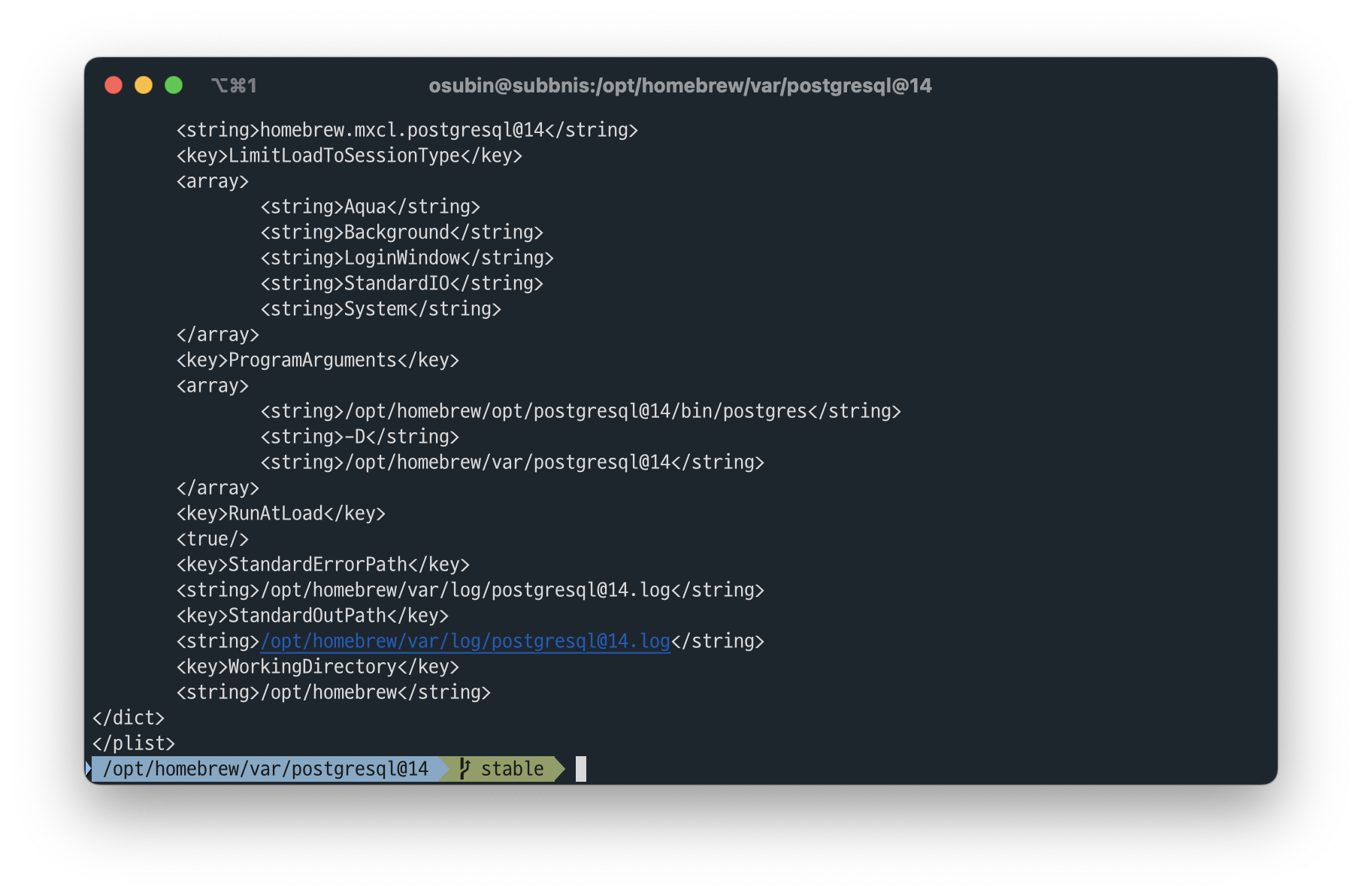Click the cursor block in the terminal prompt
Viewport: 1362px width, 896px height.
[x=581, y=770]
